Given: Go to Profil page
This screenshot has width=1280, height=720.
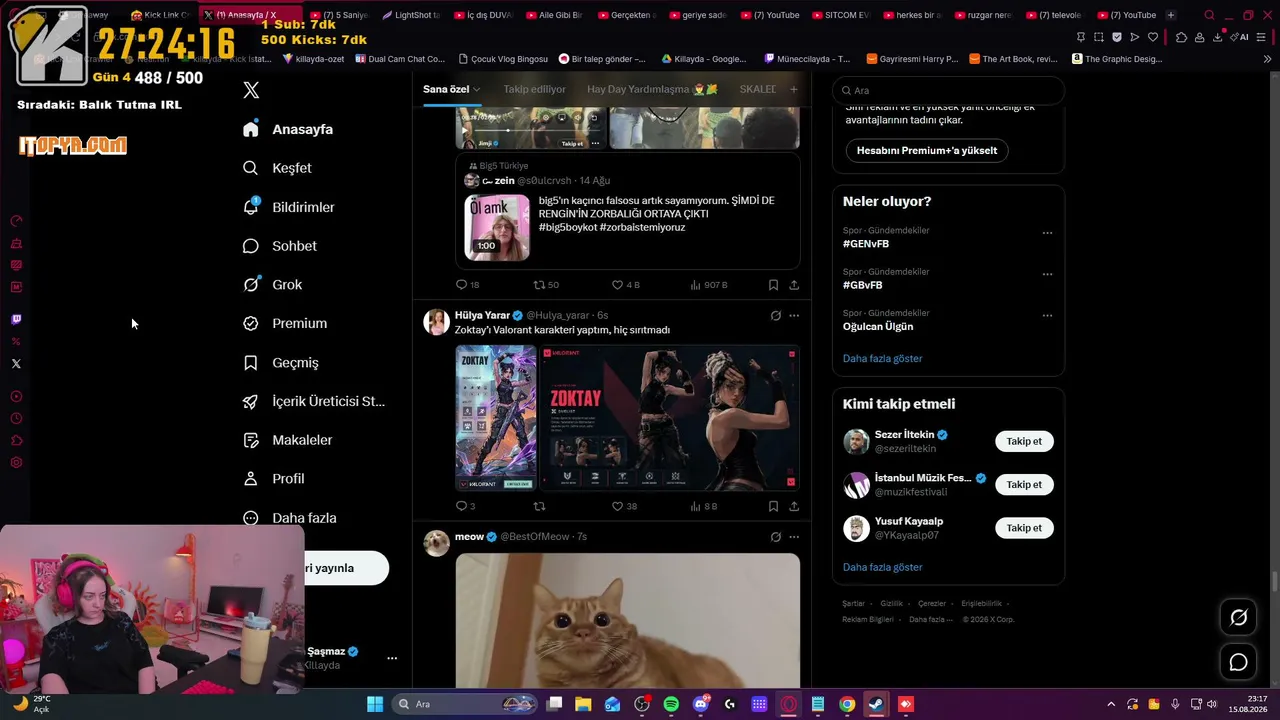Looking at the screenshot, I should [x=273, y=479].
